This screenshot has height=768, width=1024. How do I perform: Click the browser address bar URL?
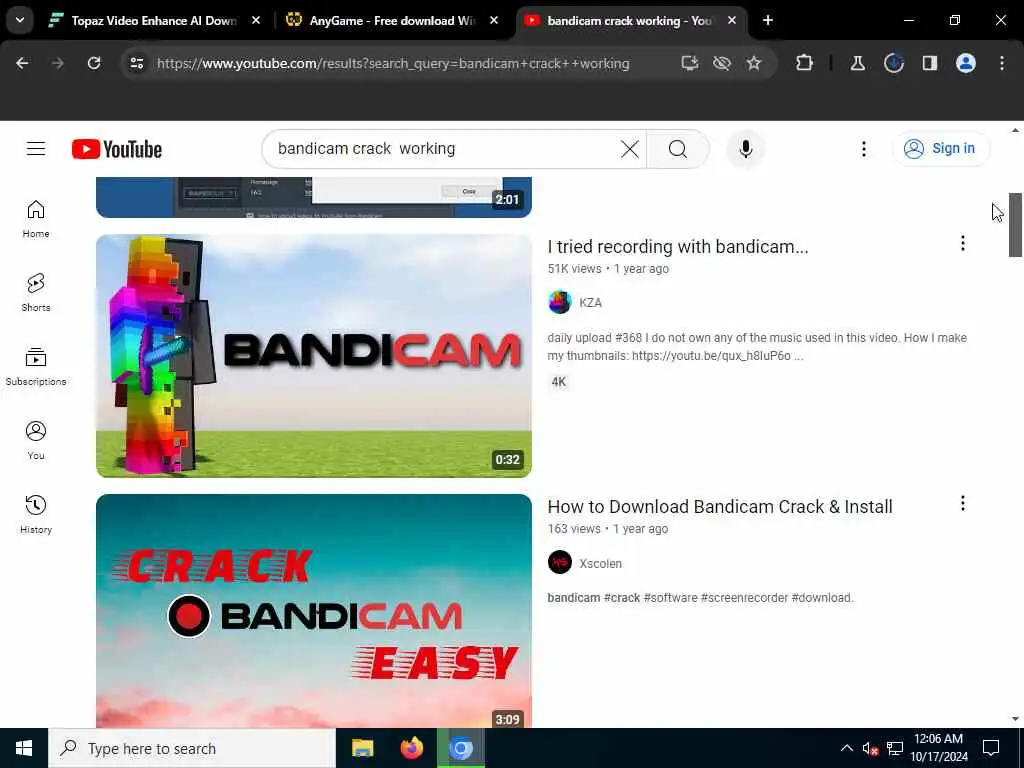click(x=393, y=63)
